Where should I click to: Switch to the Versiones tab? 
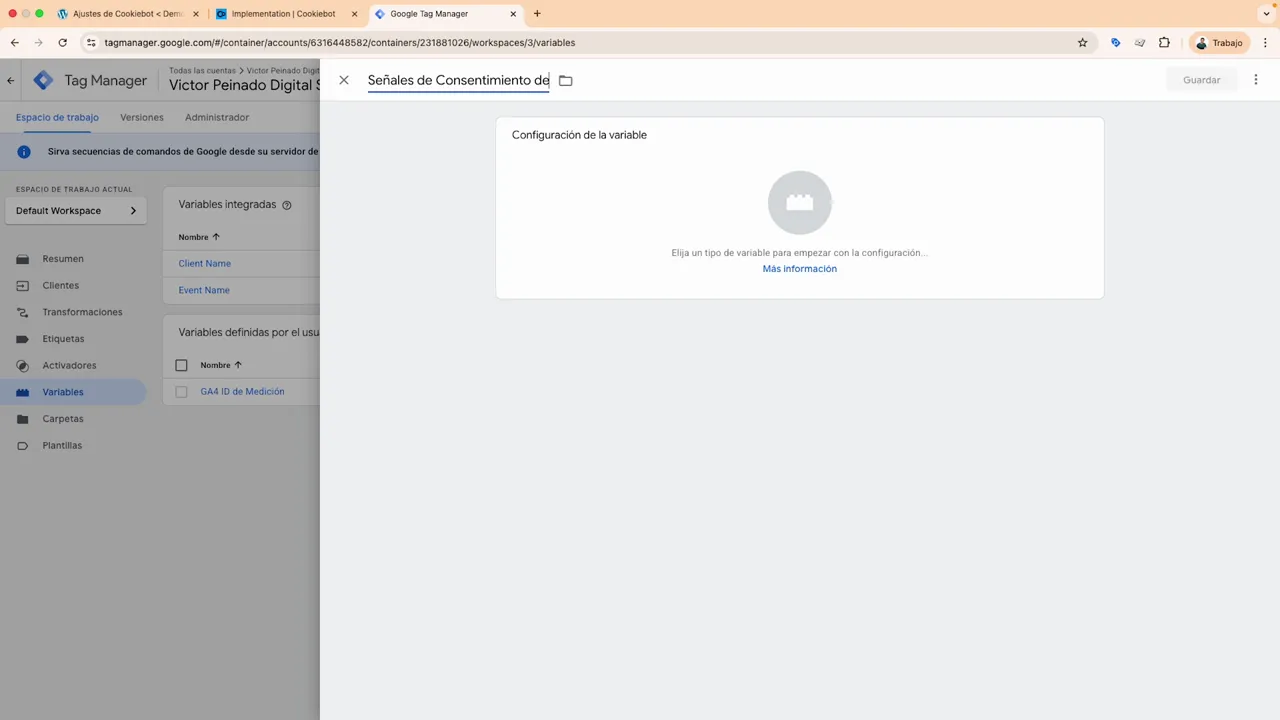141,117
